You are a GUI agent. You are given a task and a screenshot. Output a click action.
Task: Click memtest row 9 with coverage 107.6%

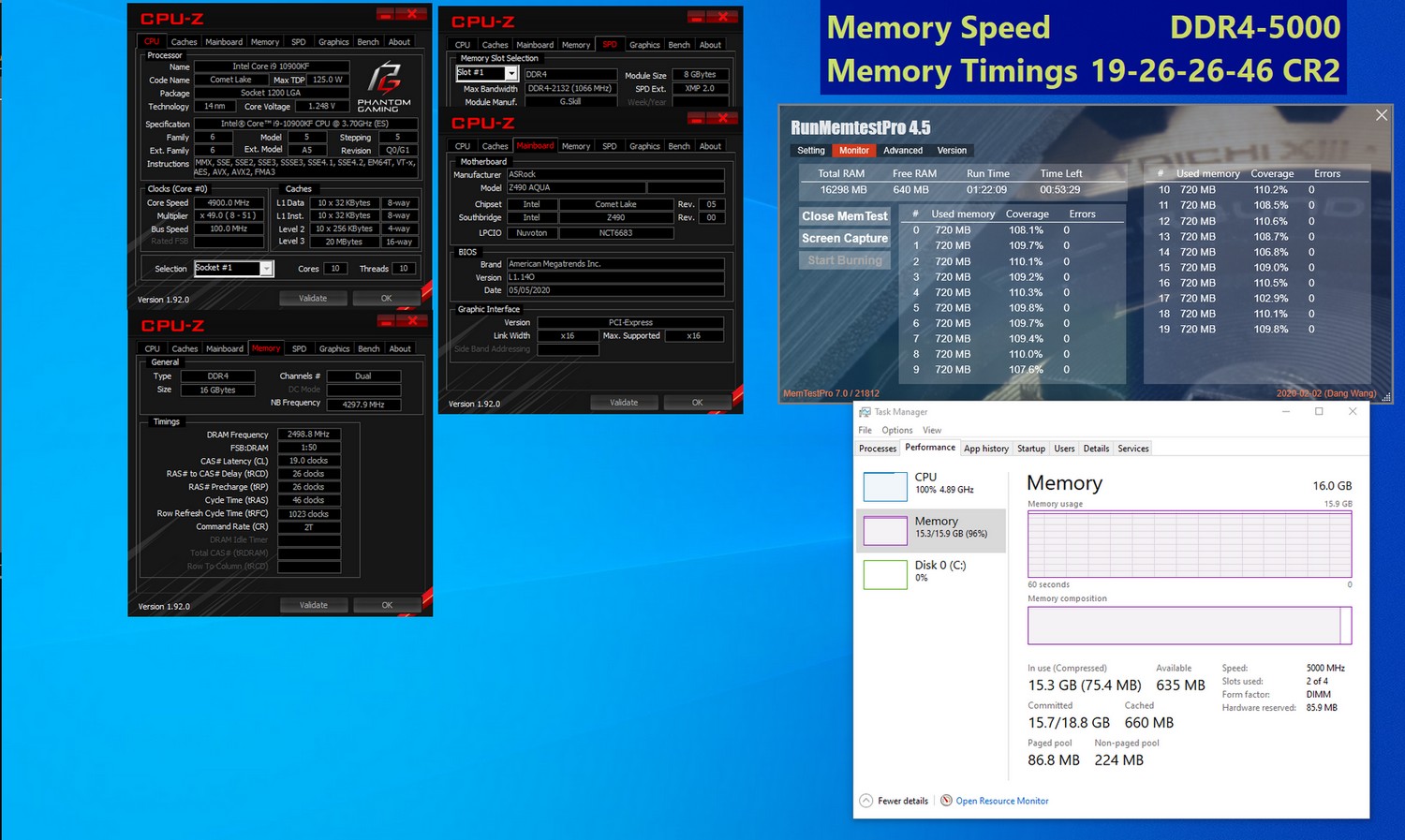pyautogui.click(x=1012, y=370)
